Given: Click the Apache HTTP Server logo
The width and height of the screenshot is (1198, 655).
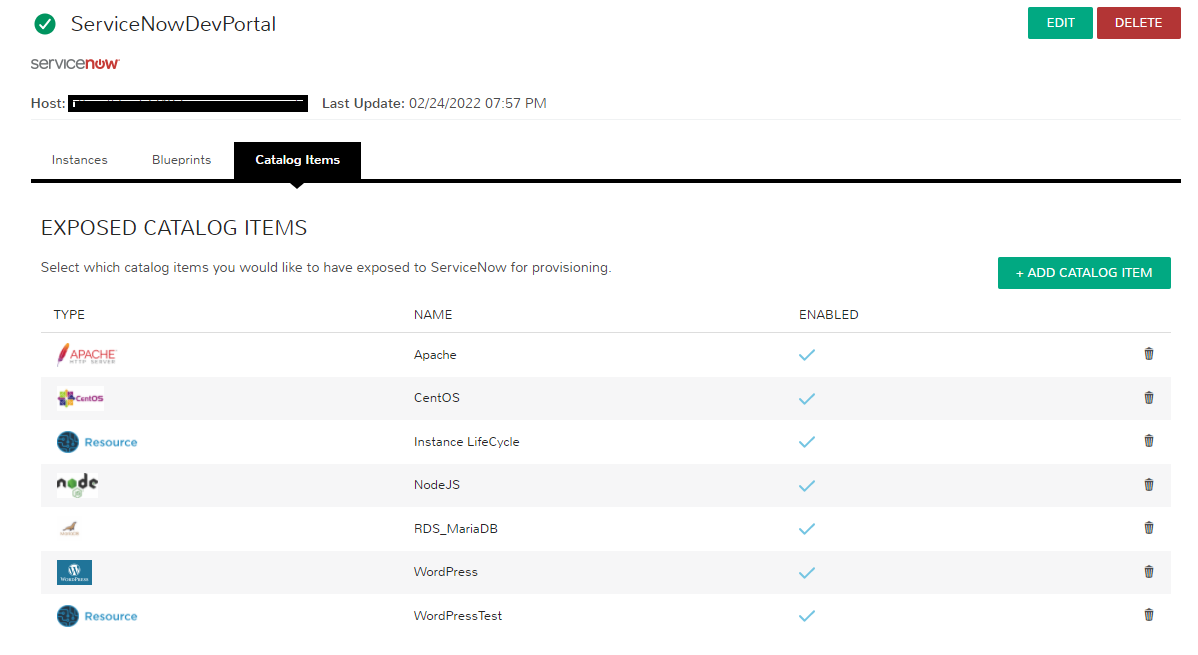Looking at the screenshot, I should click(86, 355).
